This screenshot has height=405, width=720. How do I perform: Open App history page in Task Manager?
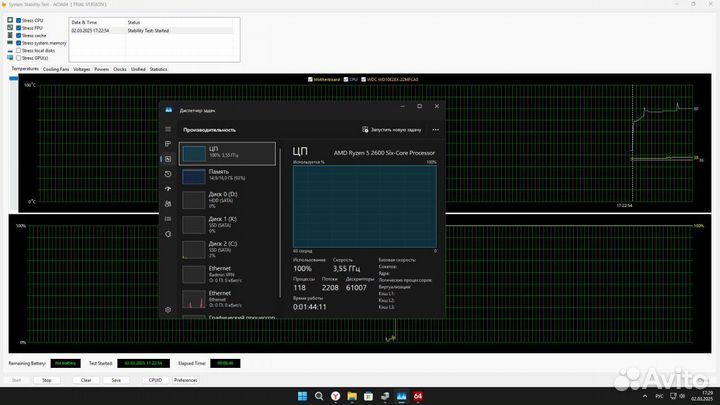168,174
